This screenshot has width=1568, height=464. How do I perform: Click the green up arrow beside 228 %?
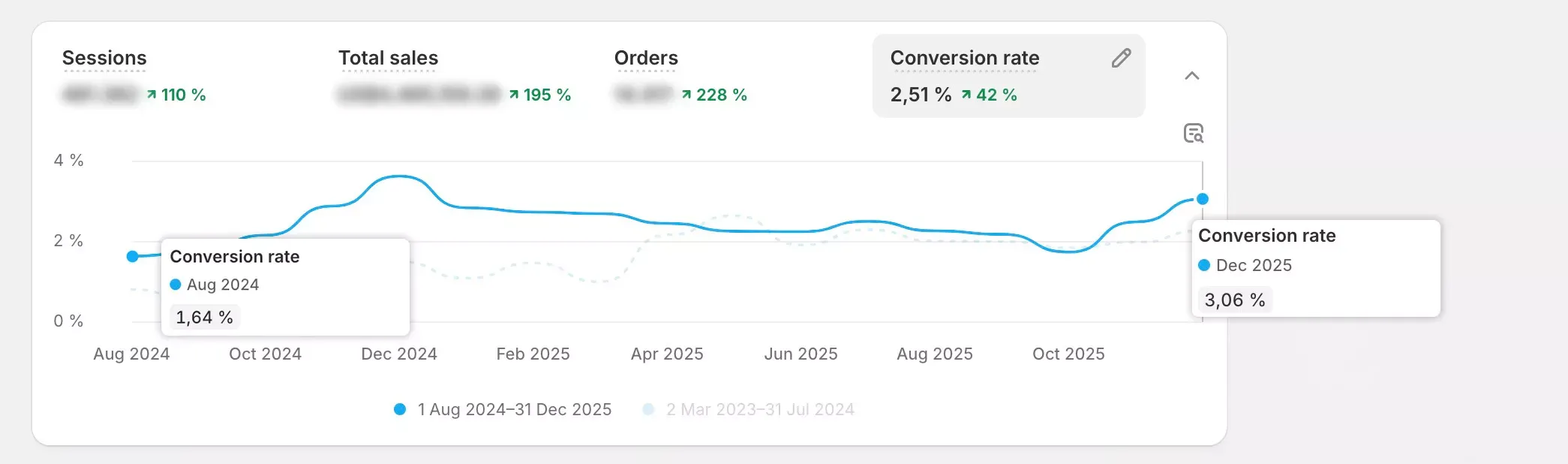(686, 95)
